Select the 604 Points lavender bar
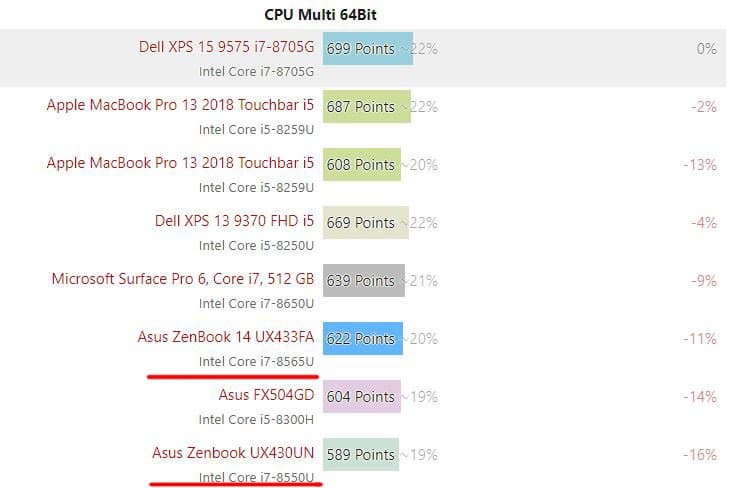This screenshot has height=488, width=740. pyautogui.click(x=361, y=396)
